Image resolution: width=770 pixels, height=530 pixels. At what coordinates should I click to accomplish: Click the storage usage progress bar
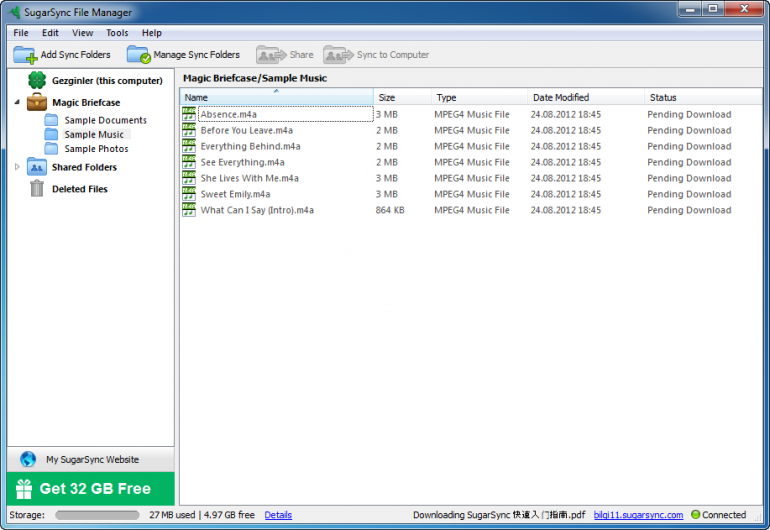(97, 515)
